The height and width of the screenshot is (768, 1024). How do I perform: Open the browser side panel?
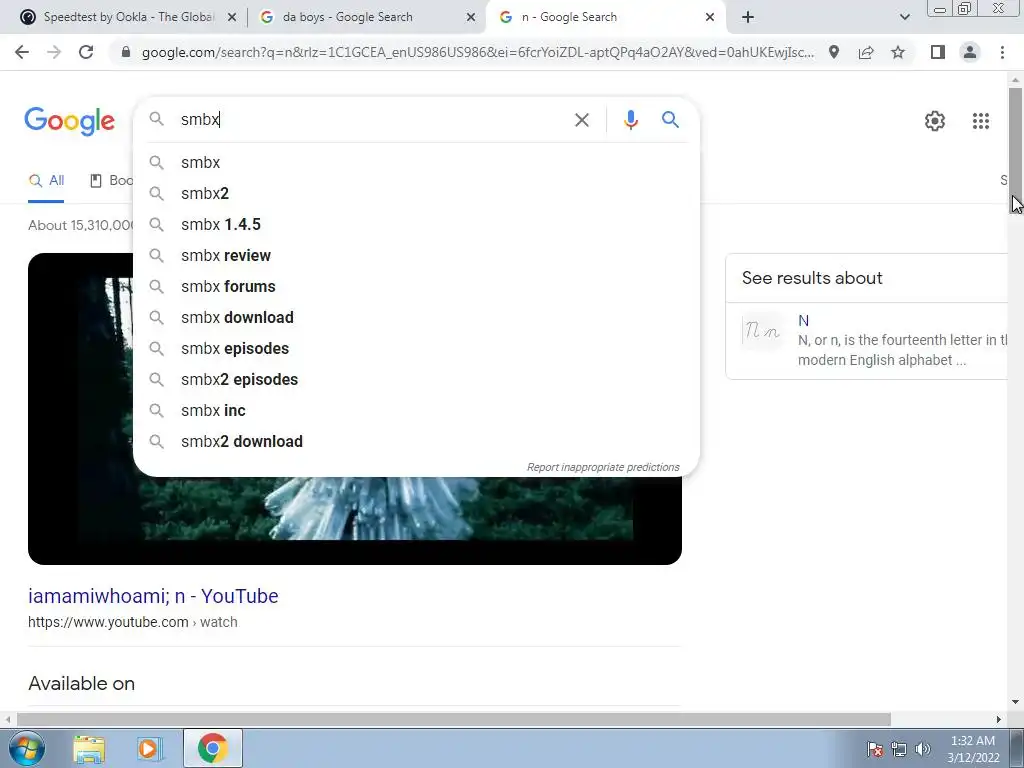coord(938,52)
